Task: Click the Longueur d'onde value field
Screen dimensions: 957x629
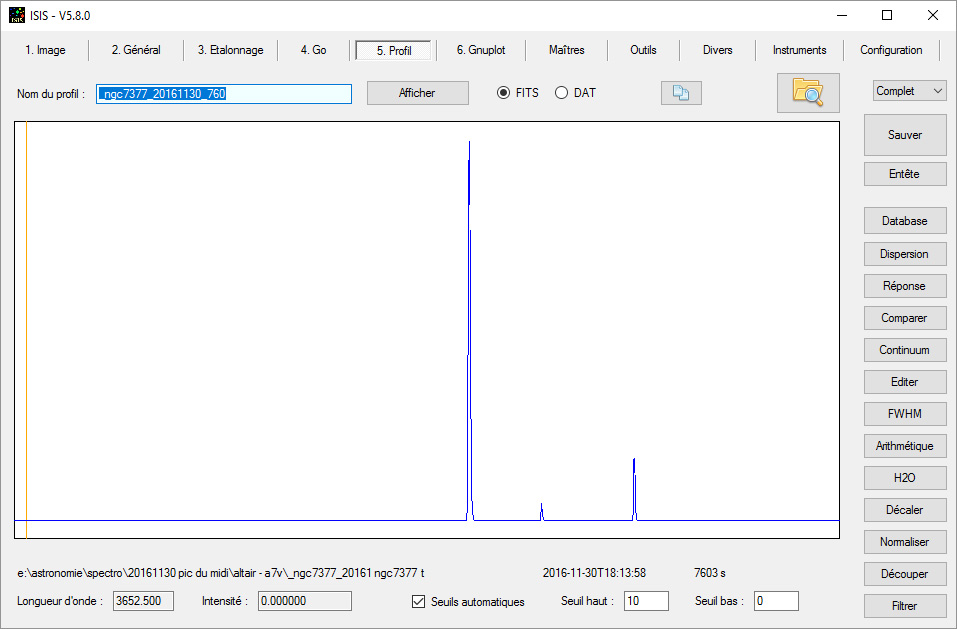Action: 143,601
